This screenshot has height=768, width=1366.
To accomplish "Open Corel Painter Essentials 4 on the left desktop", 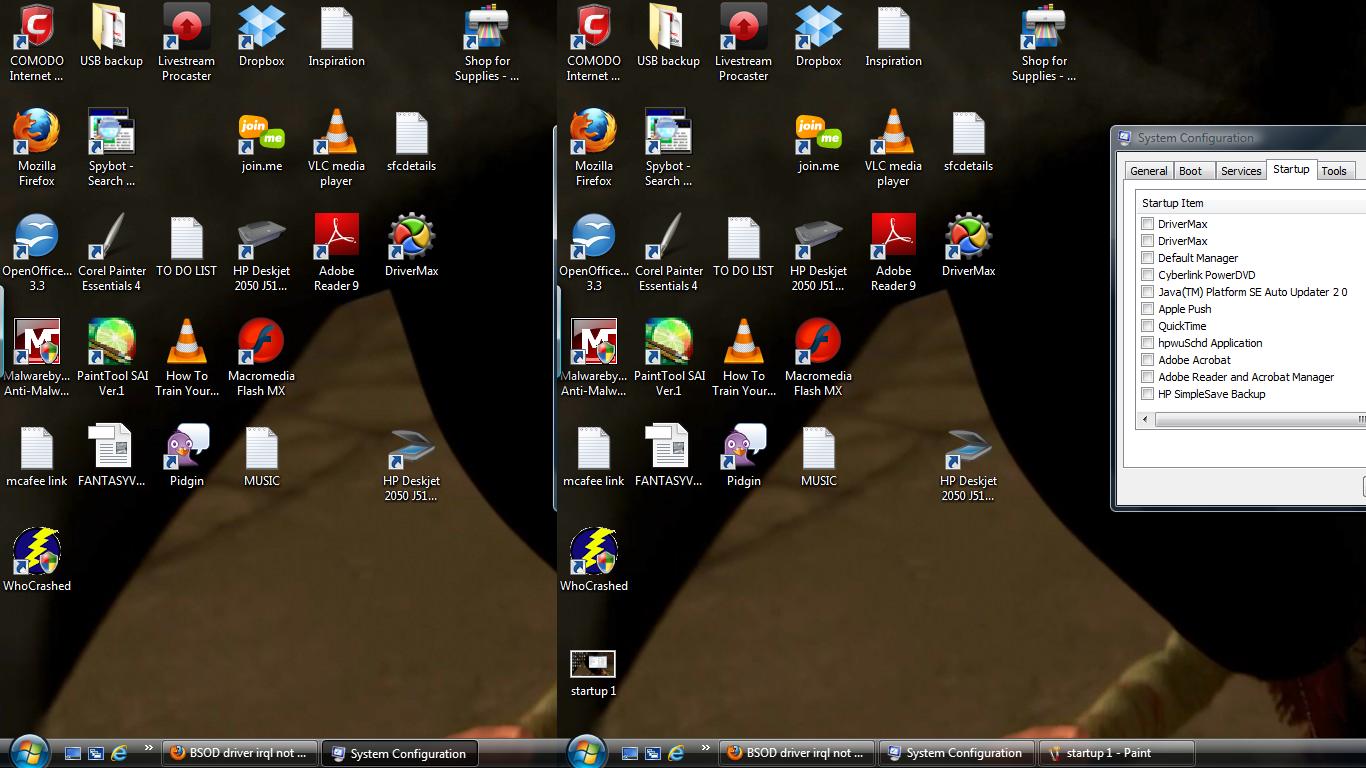I will coord(111,252).
